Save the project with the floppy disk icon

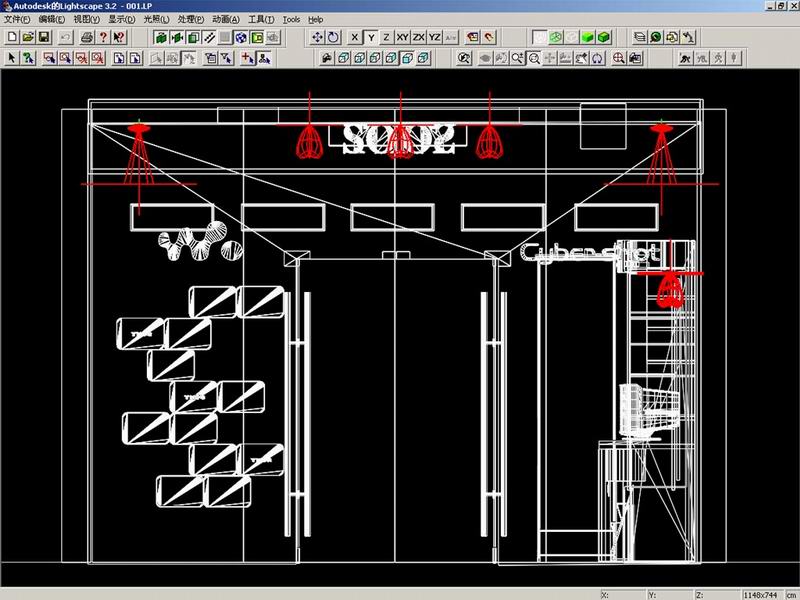44,37
